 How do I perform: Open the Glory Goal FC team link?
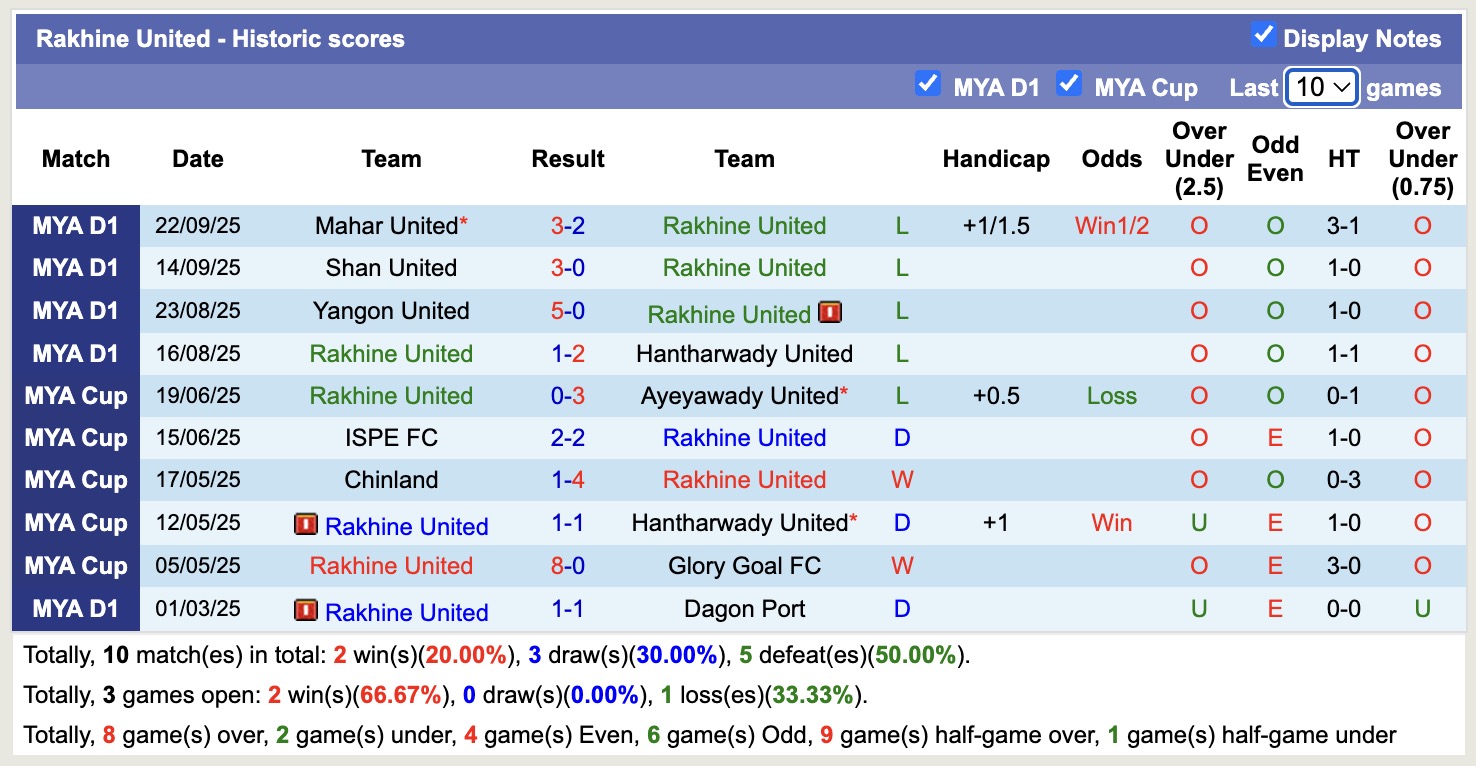(x=744, y=566)
